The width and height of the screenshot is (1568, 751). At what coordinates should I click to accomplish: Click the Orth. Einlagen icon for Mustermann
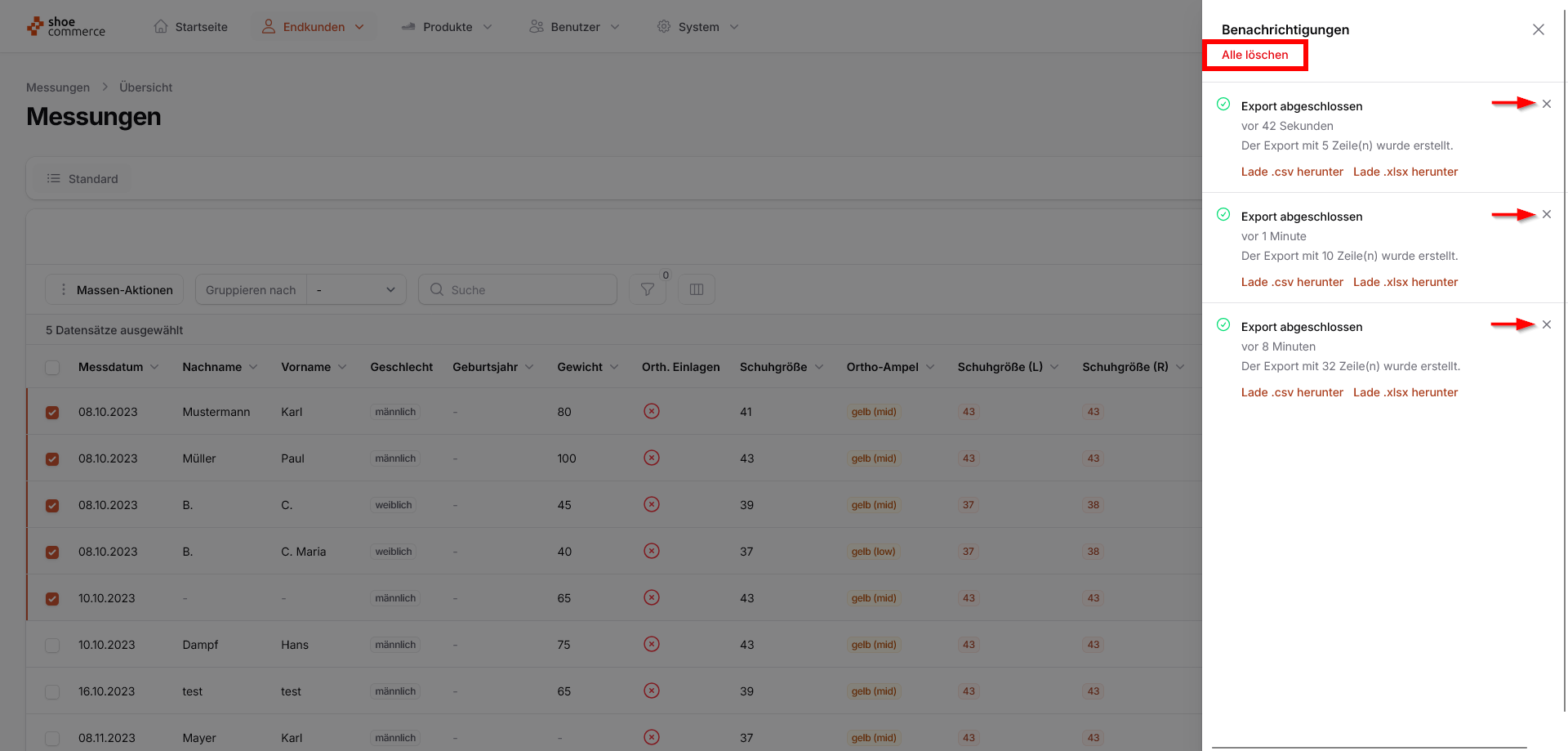pyautogui.click(x=651, y=411)
